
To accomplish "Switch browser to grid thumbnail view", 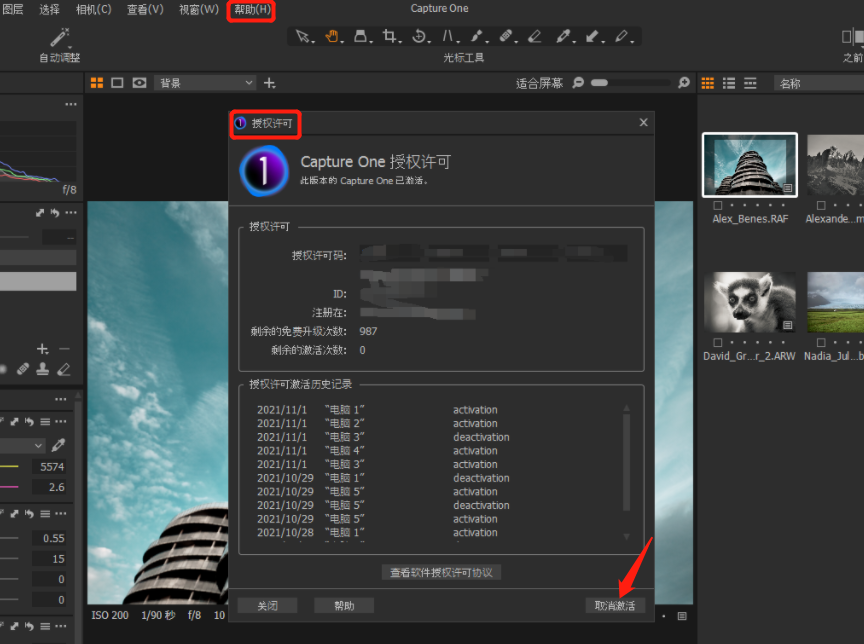I will [708, 83].
